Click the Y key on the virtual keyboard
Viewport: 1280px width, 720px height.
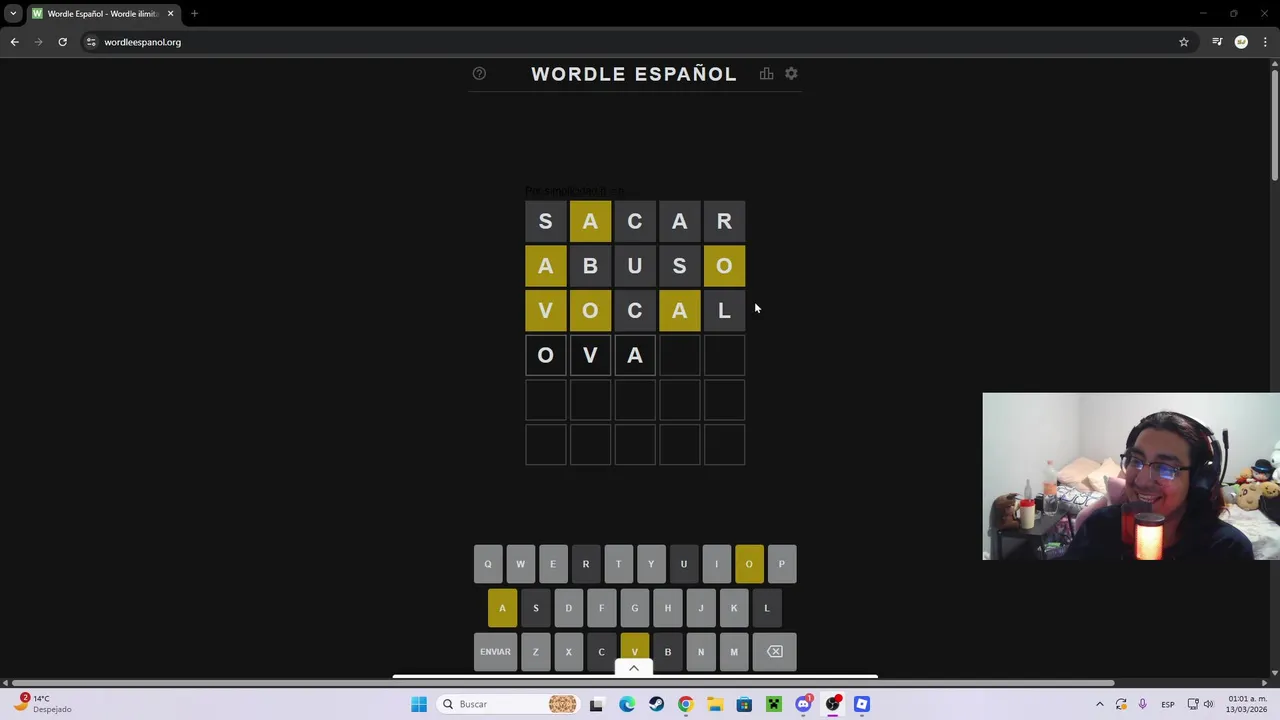(x=651, y=564)
